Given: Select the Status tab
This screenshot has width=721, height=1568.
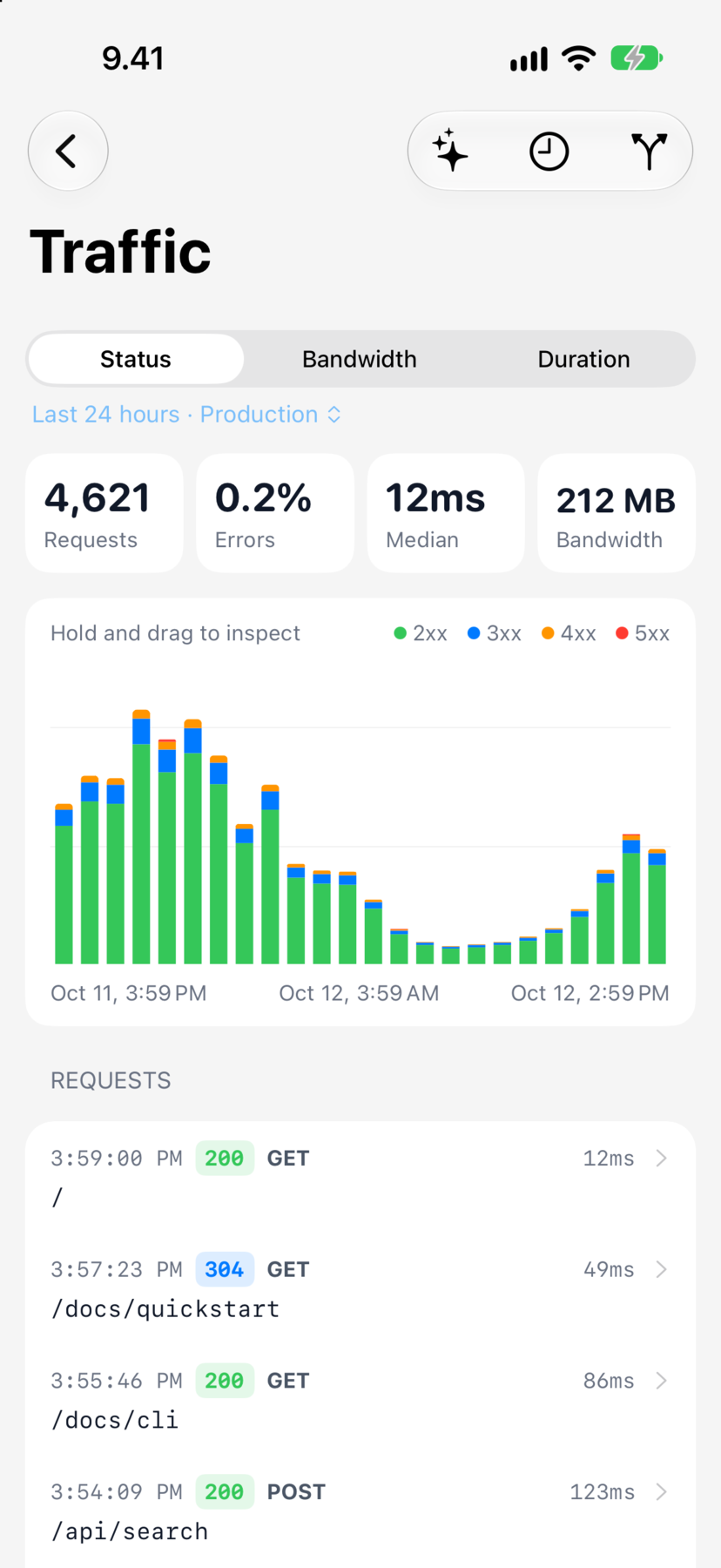Looking at the screenshot, I should tap(136, 359).
